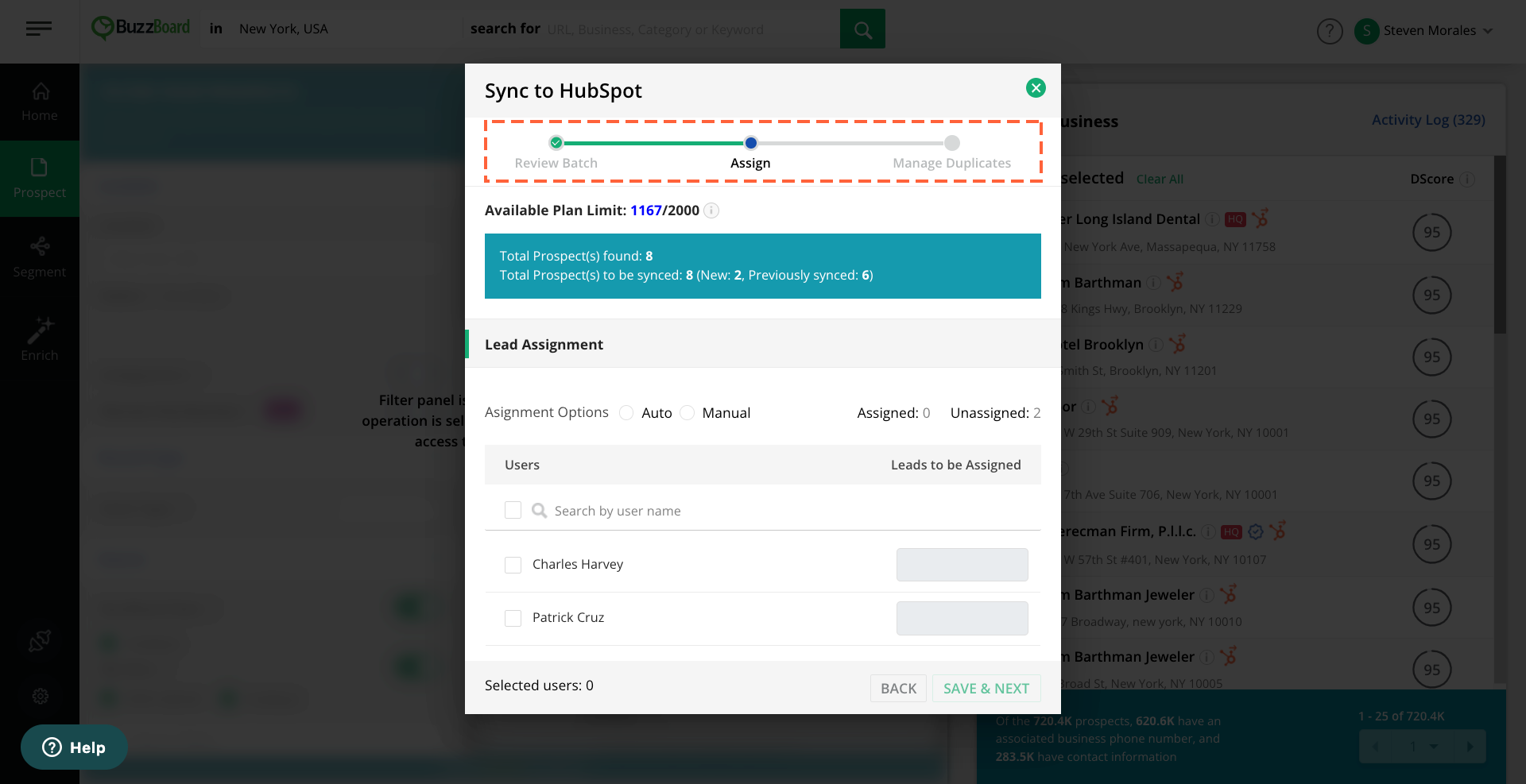Click HubSpot icon on Long Island Dental row

(1261, 218)
